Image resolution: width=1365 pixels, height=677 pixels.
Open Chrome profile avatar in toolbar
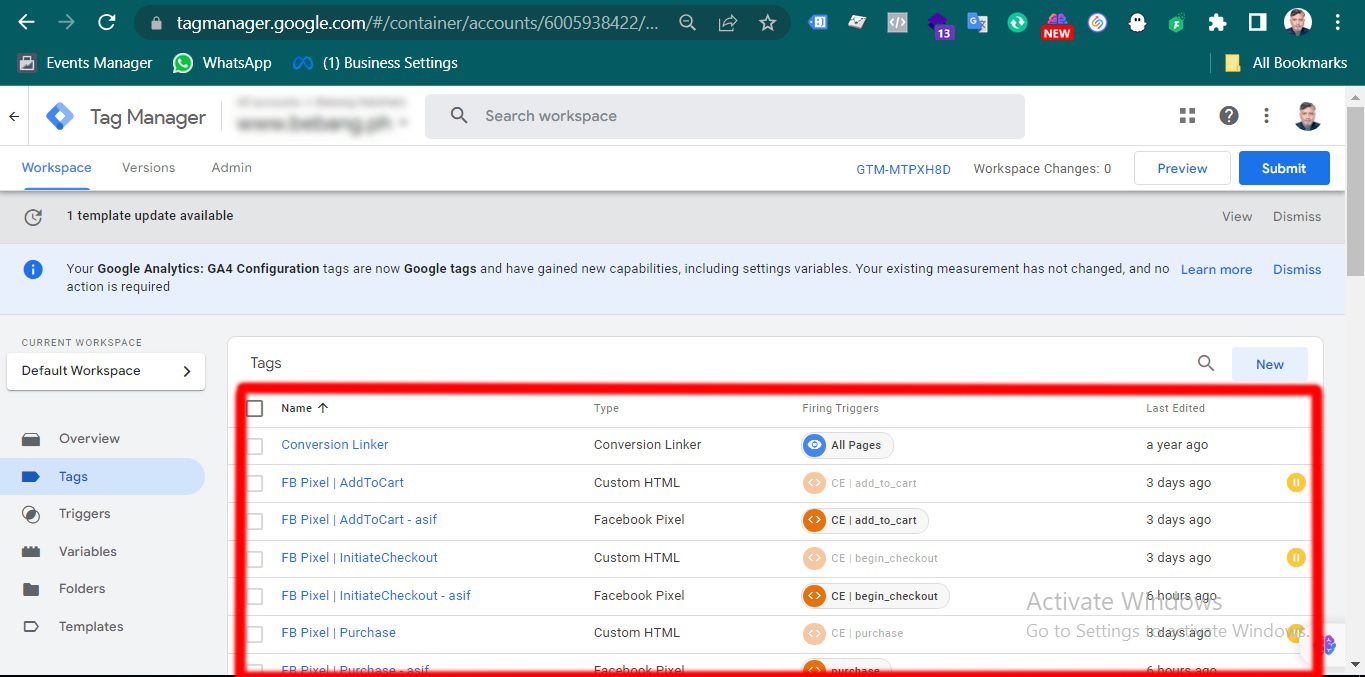pyautogui.click(x=1297, y=22)
